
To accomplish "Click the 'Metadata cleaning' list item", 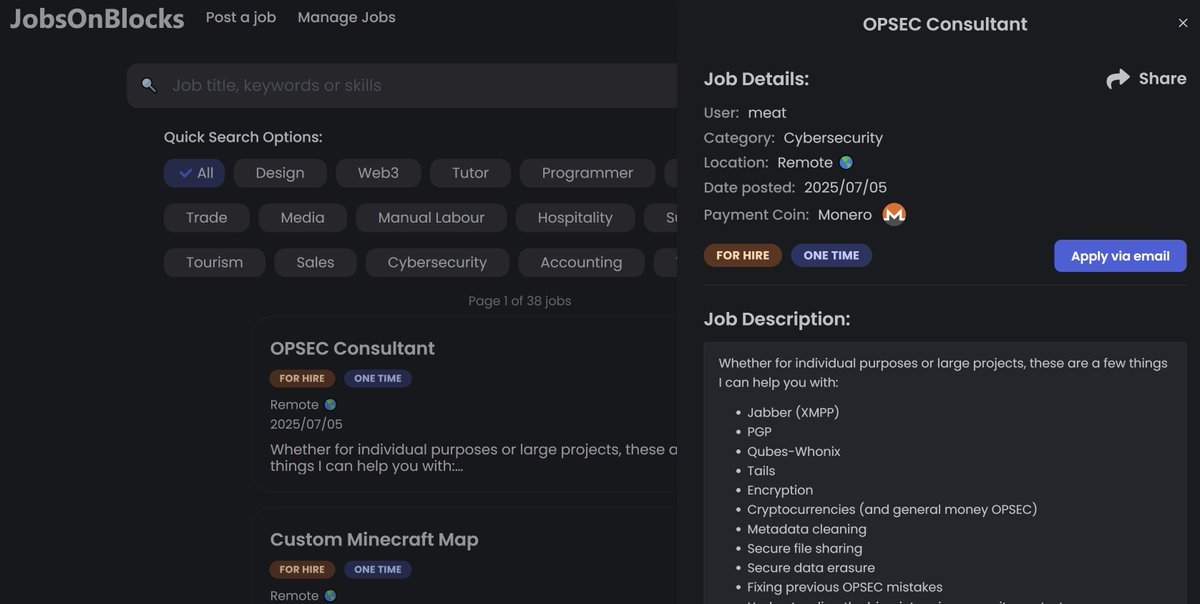I will 807,529.
